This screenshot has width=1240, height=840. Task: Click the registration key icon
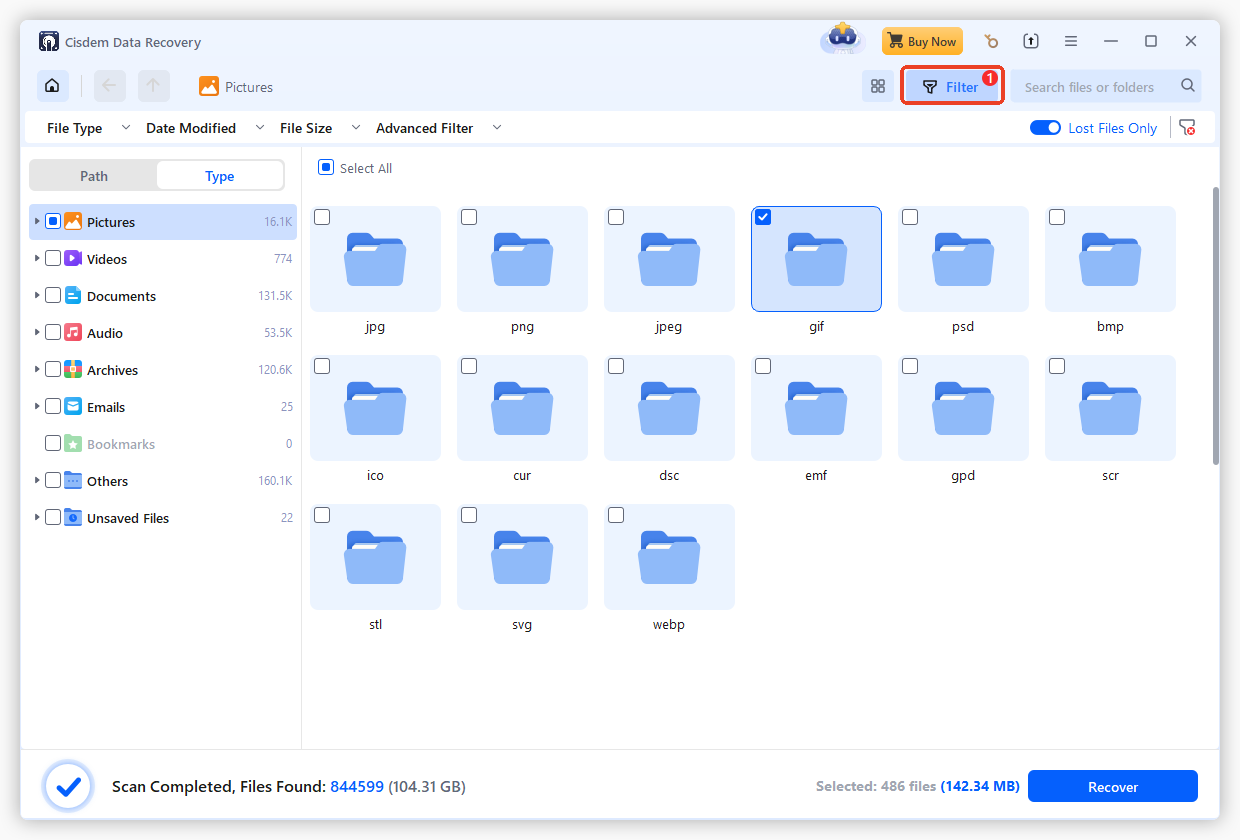(990, 41)
